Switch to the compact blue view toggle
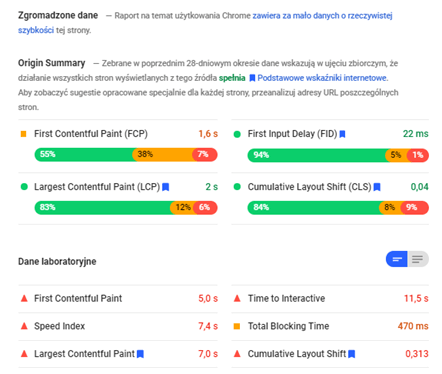Screen dimensions: 442x374 pos(397,259)
